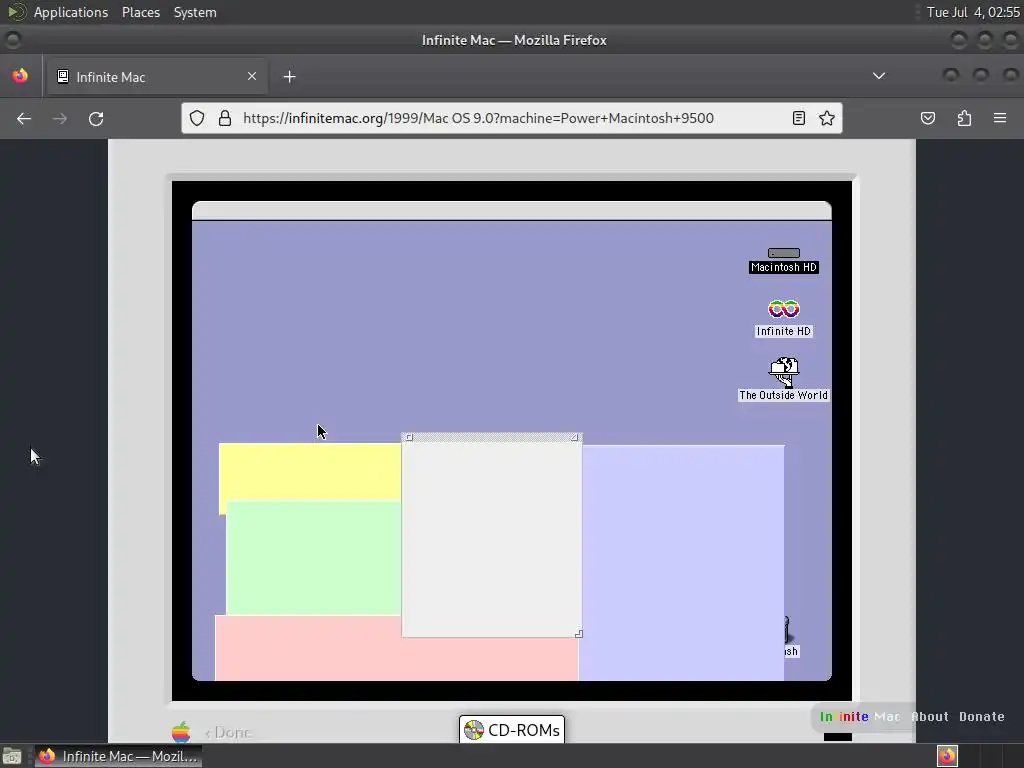Reload the current page
This screenshot has height=768, width=1024.
click(x=96, y=118)
